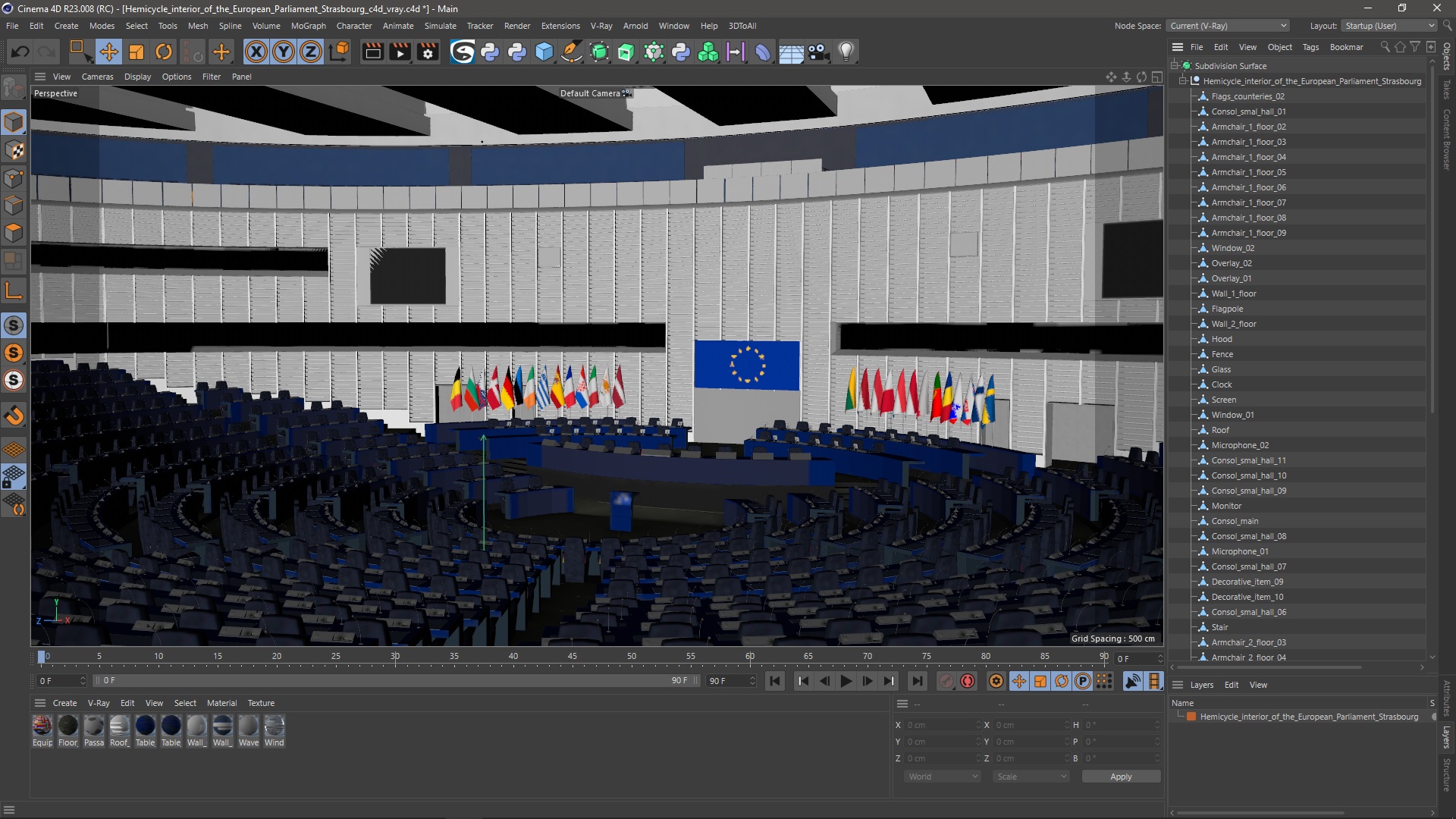Open Edit Render Settings icon
The width and height of the screenshot is (1456, 819).
tap(428, 52)
